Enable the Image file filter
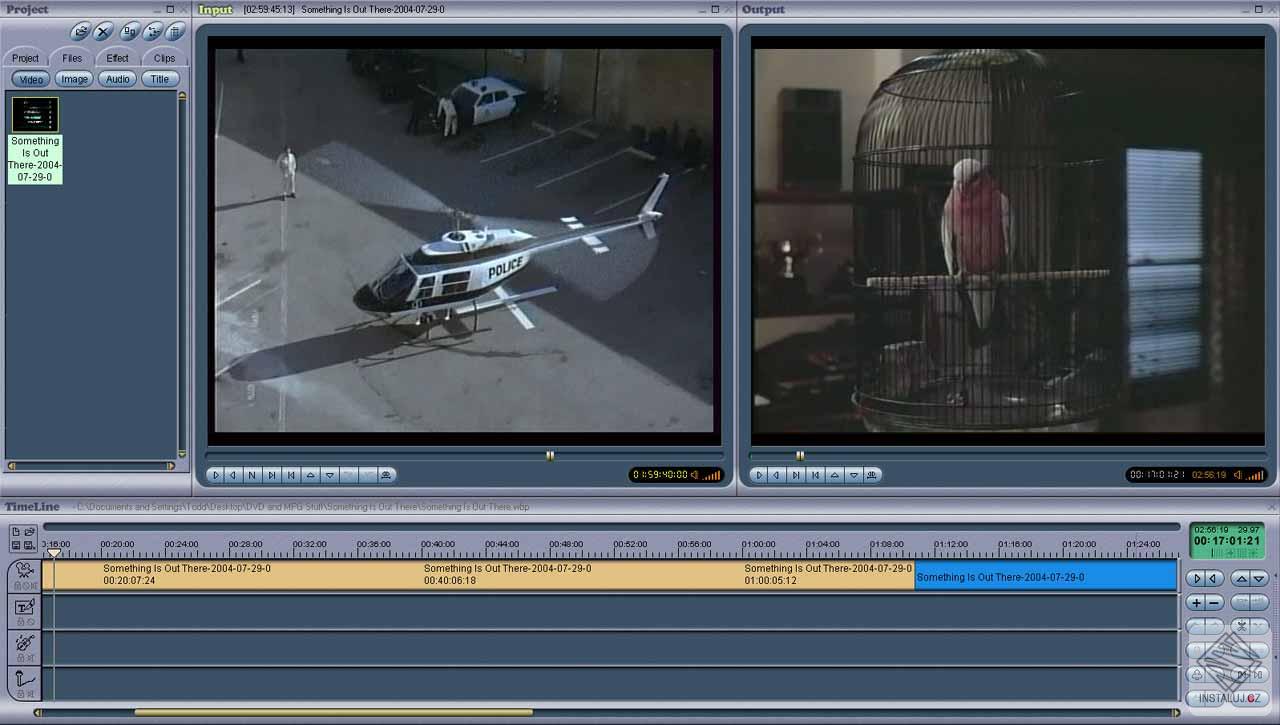This screenshot has height=725, width=1280. (x=74, y=79)
